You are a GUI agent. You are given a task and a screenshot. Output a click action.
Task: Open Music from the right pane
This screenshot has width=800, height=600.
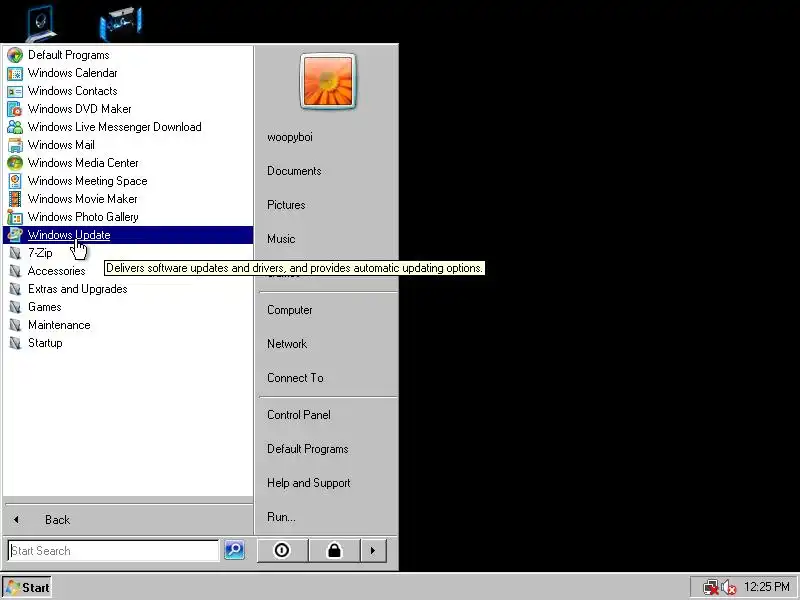click(281, 239)
